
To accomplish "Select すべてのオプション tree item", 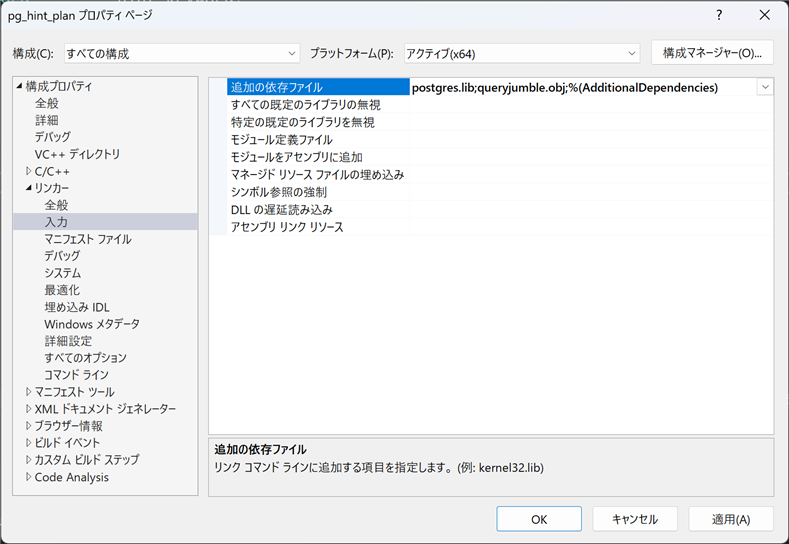I will coord(85,358).
